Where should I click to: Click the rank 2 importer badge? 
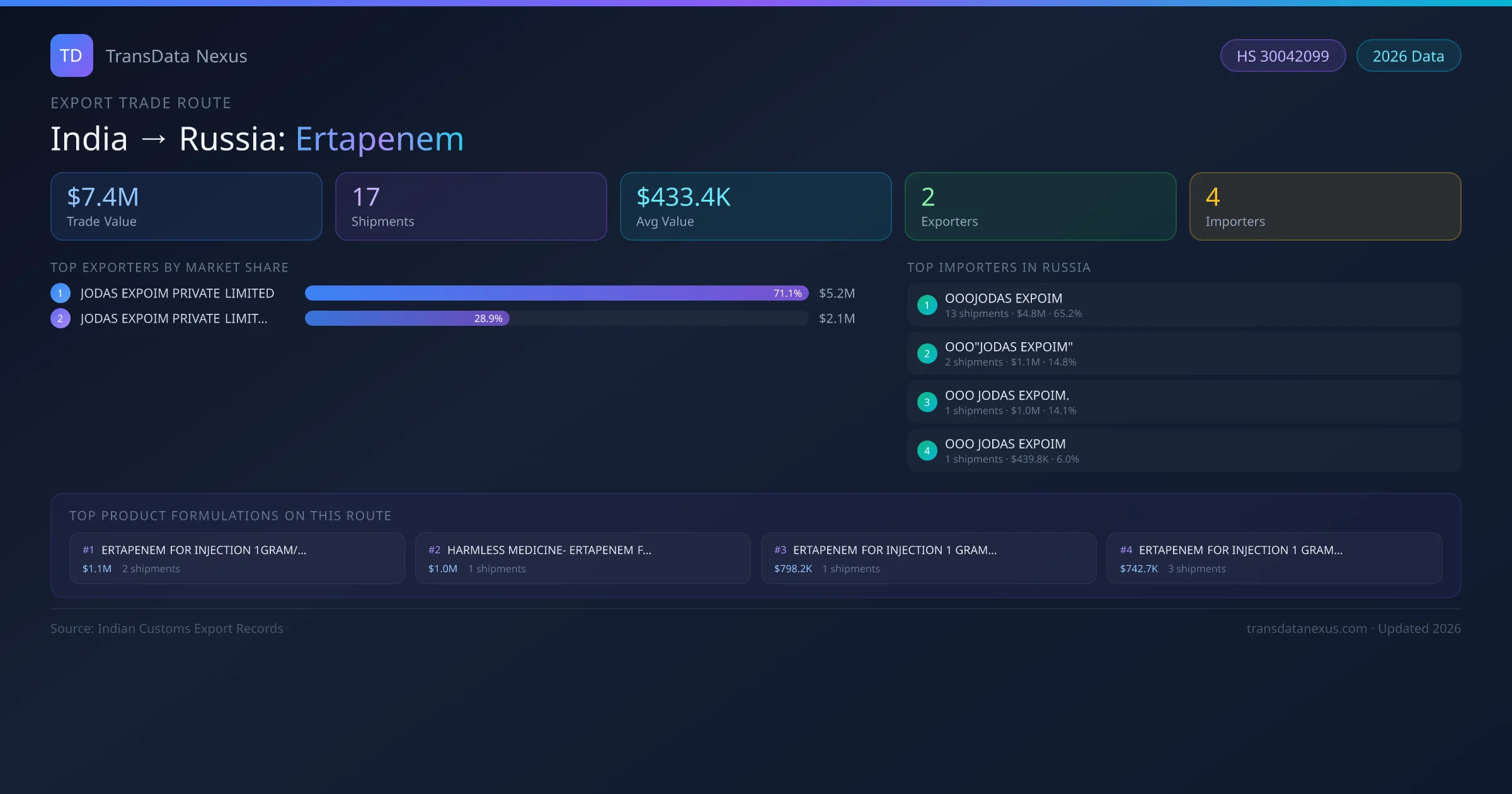927,354
